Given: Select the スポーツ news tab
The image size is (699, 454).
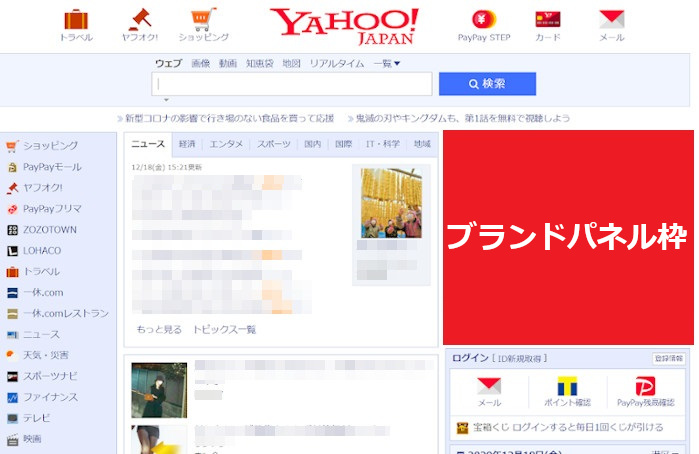Looking at the screenshot, I should pos(274,144).
